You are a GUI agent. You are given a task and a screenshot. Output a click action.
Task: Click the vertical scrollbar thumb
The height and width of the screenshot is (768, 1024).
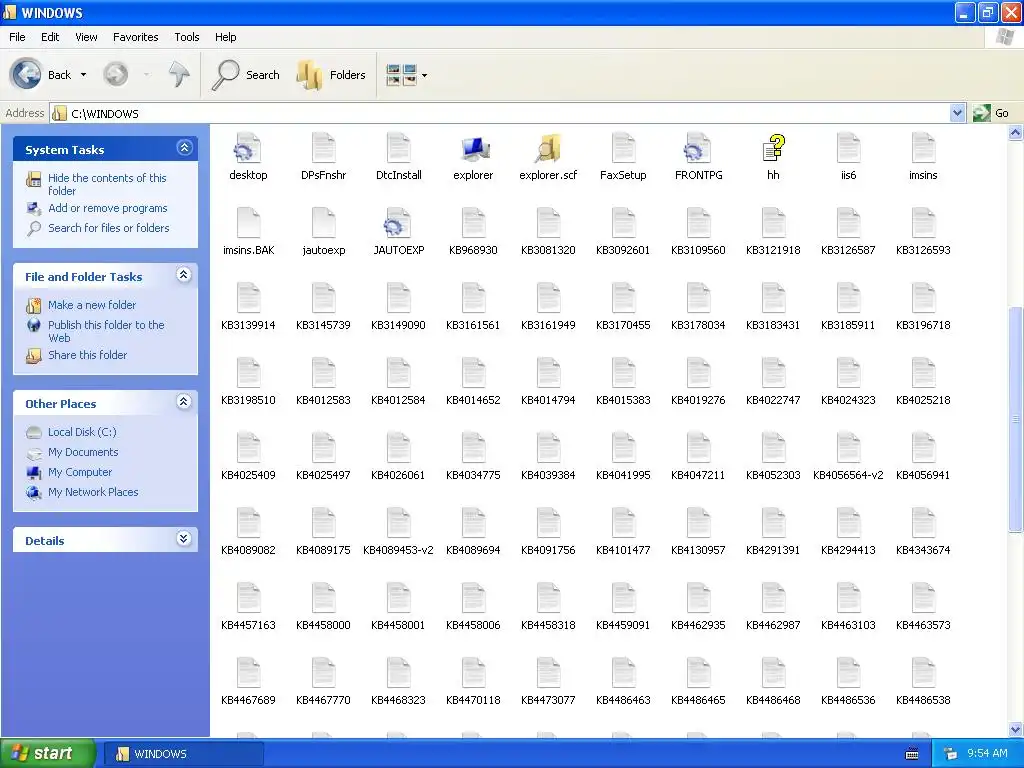point(1016,420)
